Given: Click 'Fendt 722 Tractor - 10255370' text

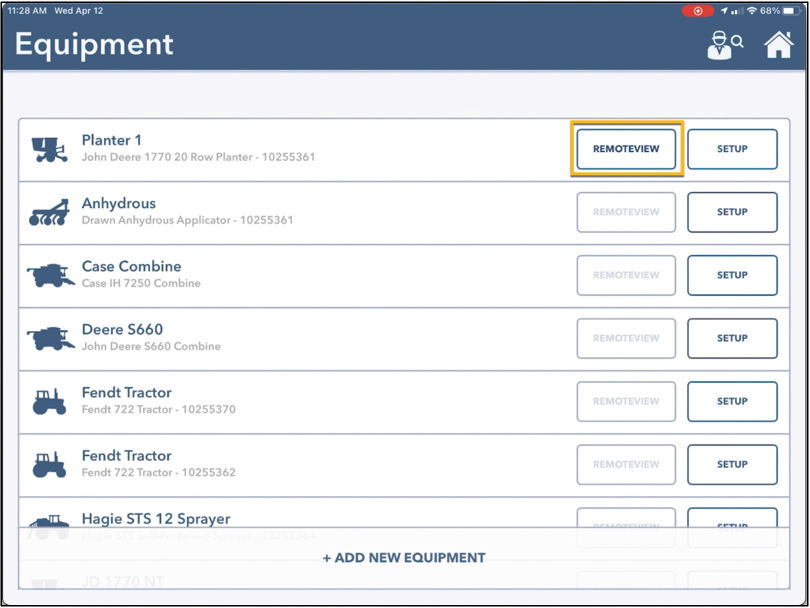Looking at the screenshot, I should (x=159, y=409).
